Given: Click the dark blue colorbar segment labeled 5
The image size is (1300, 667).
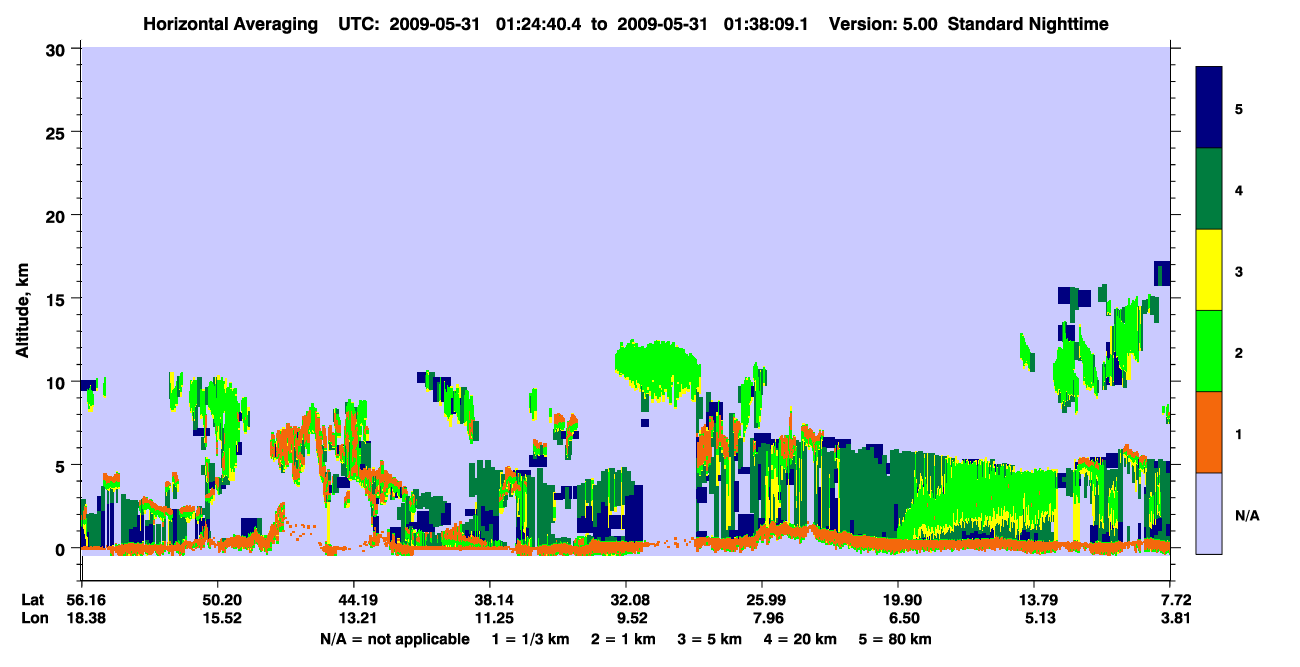Looking at the screenshot, I should tap(1209, 108).
